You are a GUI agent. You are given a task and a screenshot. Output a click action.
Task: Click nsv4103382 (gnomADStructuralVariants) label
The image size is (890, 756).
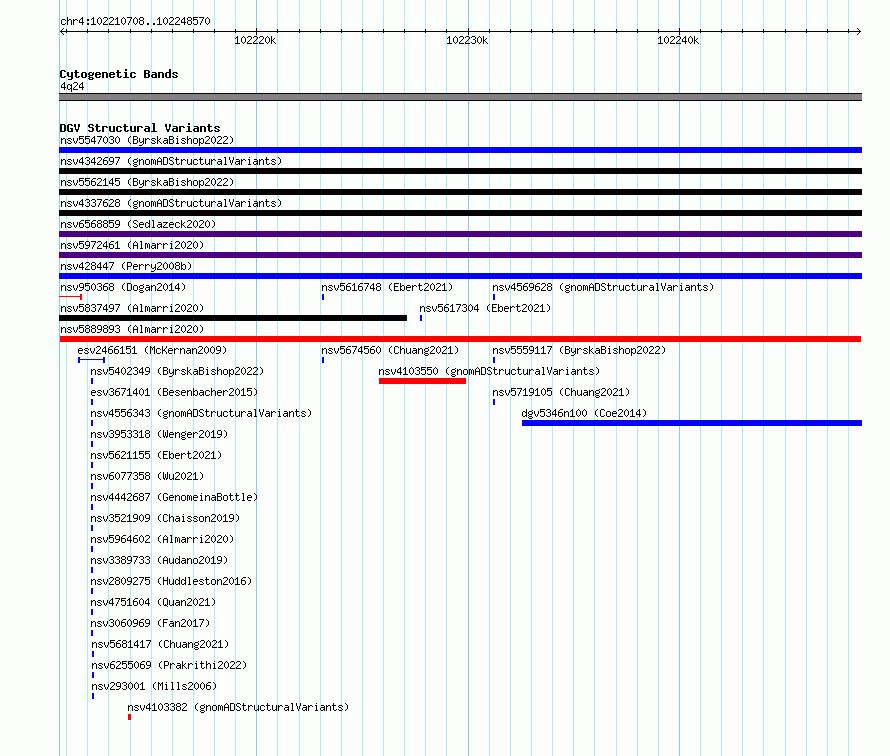[x=238, y=707]
